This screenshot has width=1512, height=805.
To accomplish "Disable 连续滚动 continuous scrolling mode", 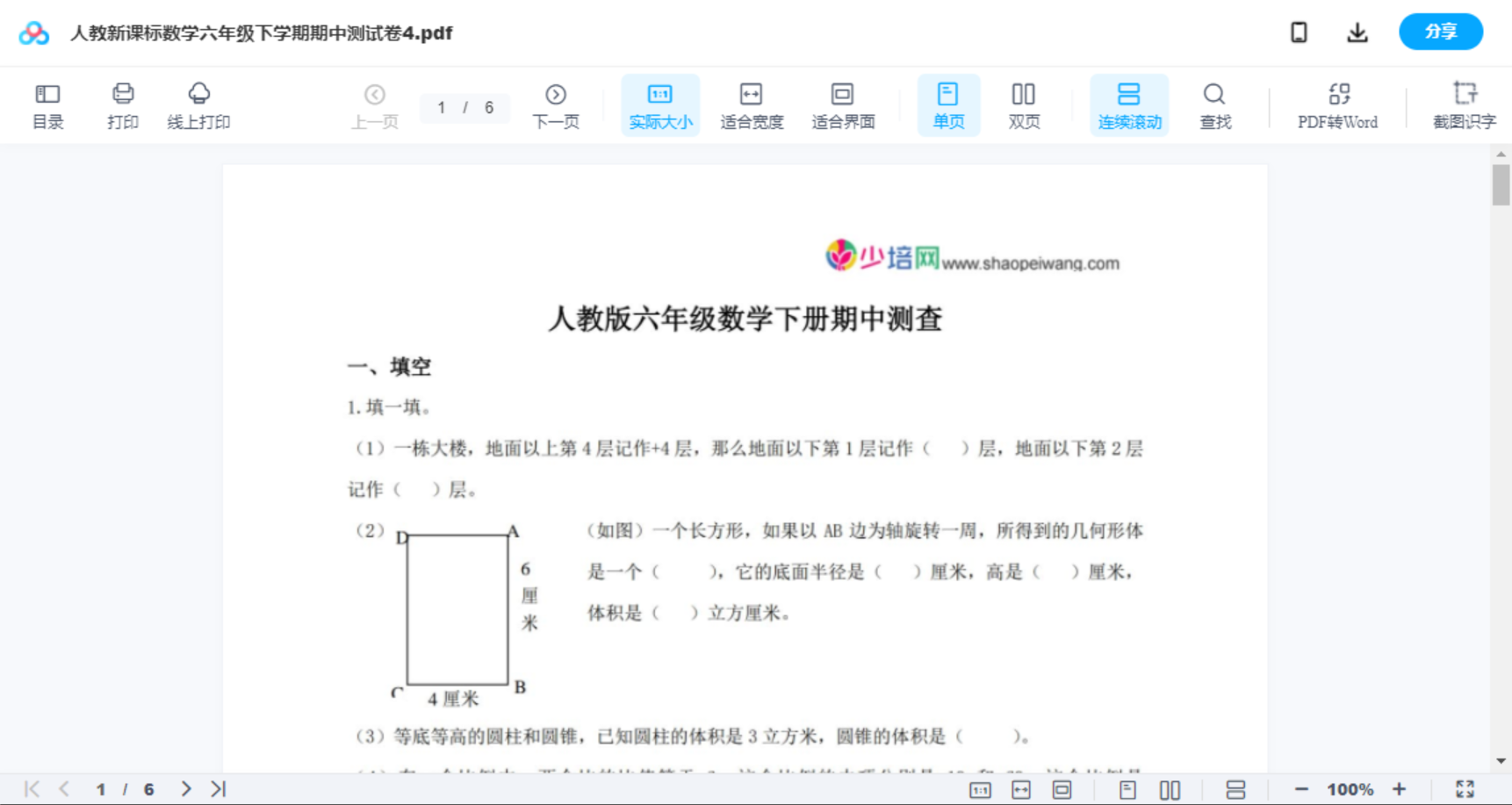I will coord(1129,105).
